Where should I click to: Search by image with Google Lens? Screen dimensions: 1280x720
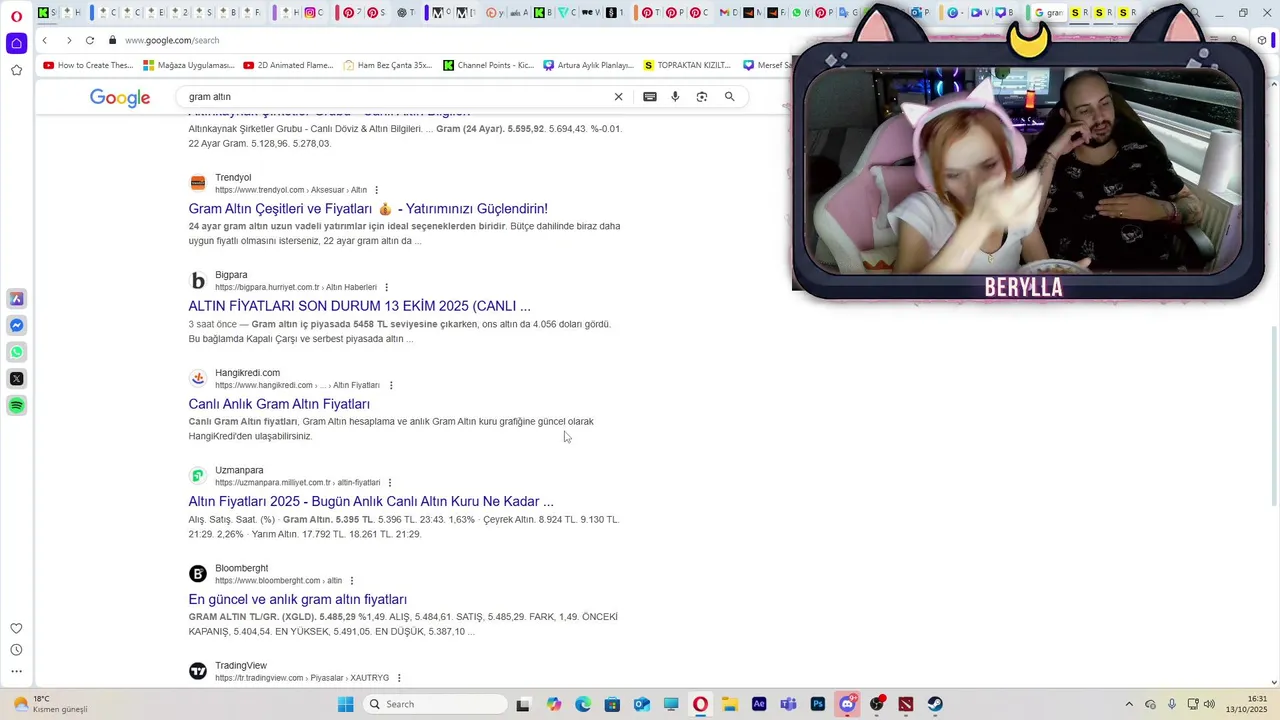702,97
